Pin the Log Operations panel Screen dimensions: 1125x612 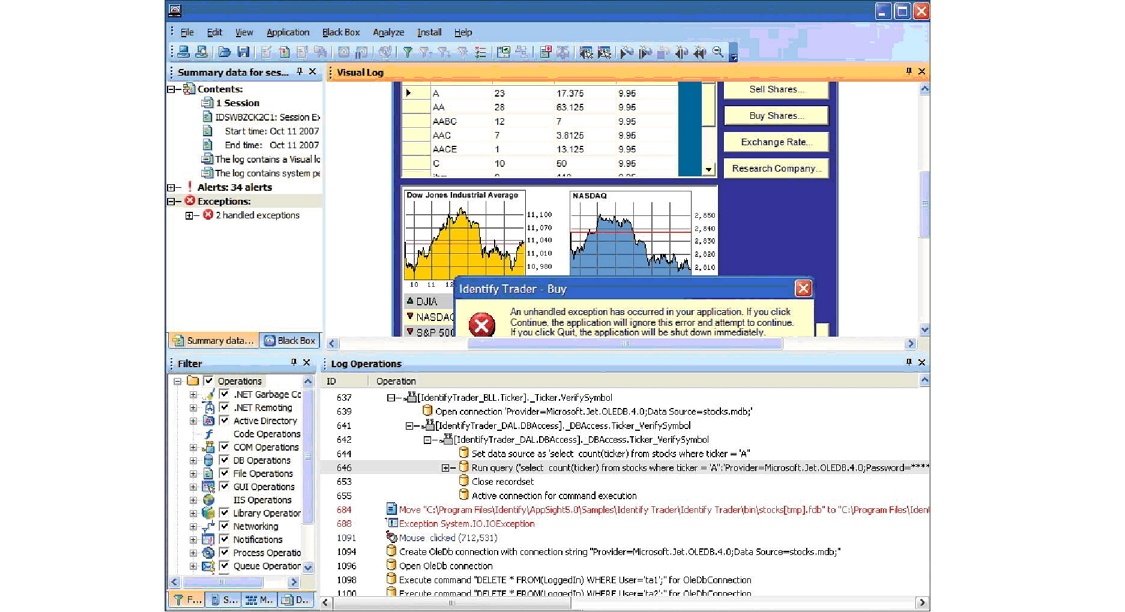[908, 363]
